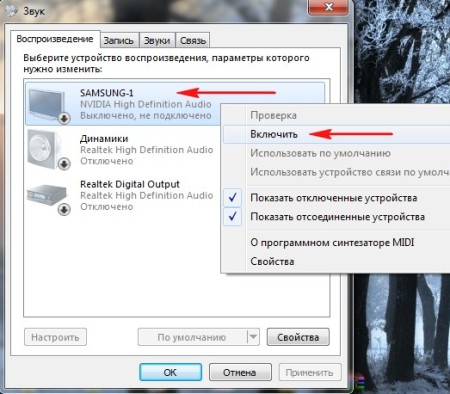Click the Свойства button below the list

tap(298, 337)
